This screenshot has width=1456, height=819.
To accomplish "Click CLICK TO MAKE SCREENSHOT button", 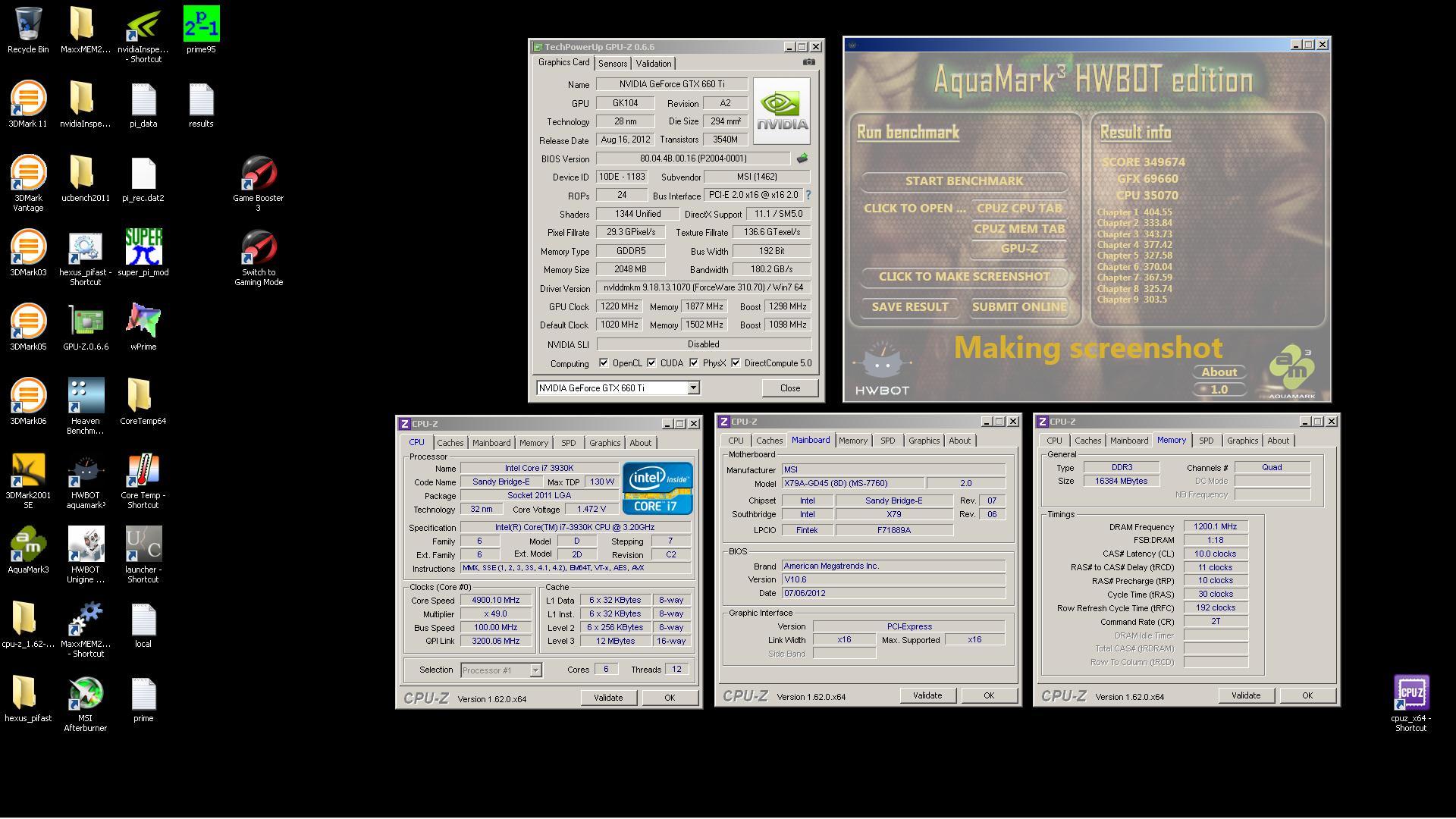I will pyautogui.click(x=964, y=277).
